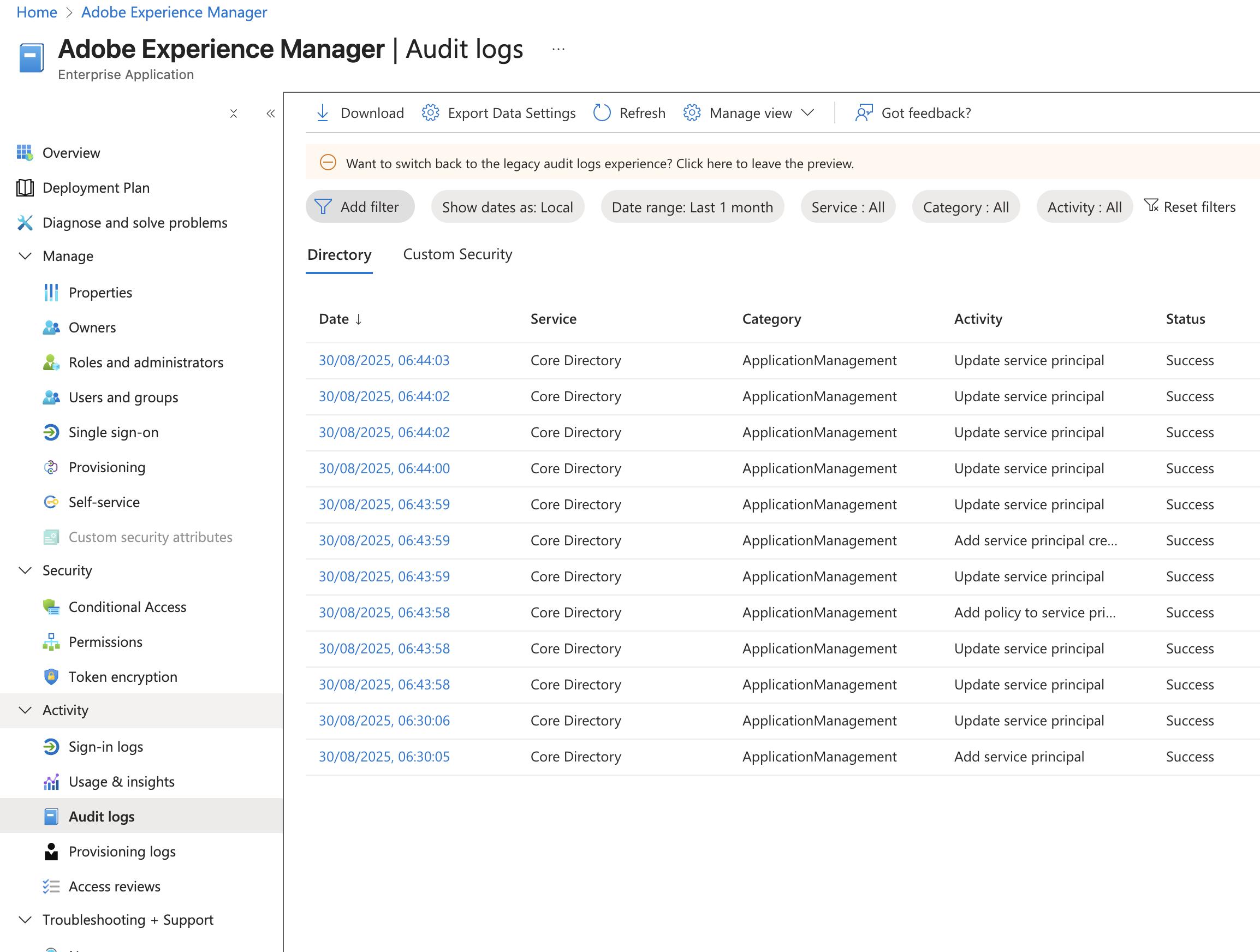Open the Show dates as: Local filter
This screenshot has height=952, width=1260.
pos(508,207)
